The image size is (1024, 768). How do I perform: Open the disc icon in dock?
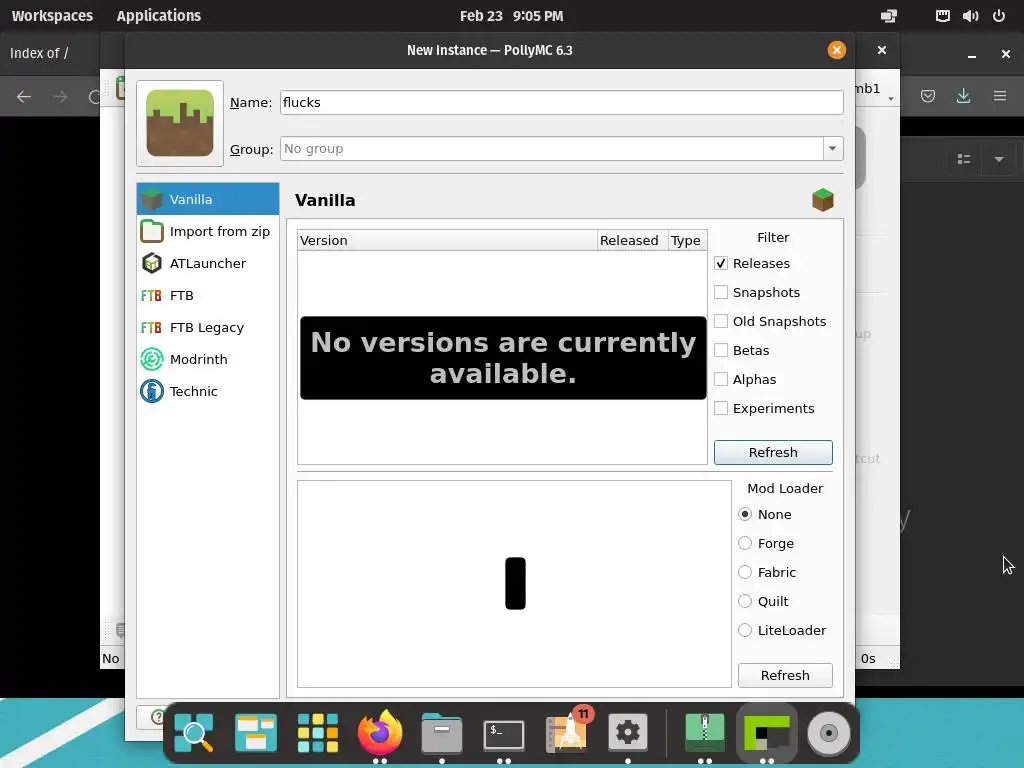(829, 733)
